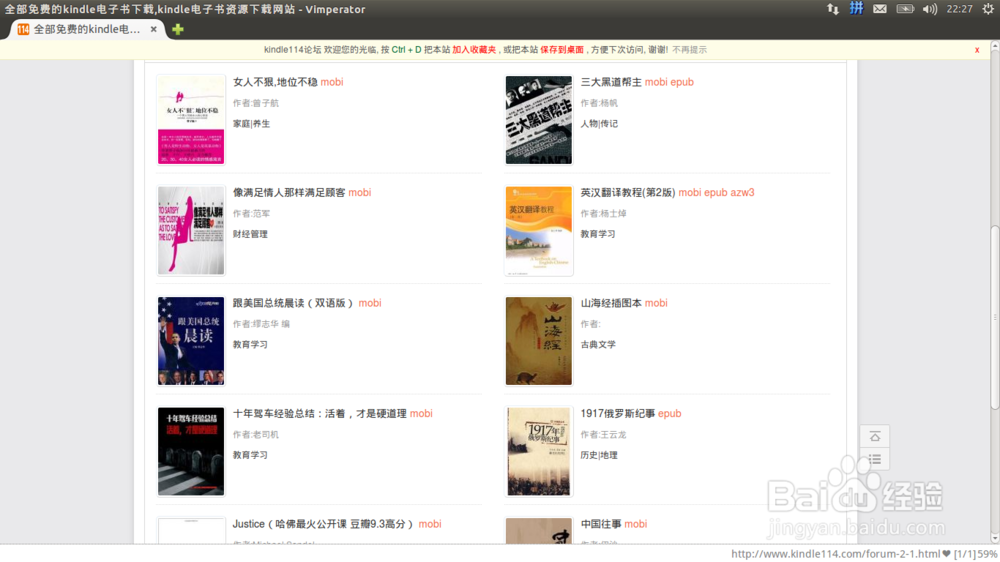
Task: Open the mail envelope indicator
Action: point(879,9)
